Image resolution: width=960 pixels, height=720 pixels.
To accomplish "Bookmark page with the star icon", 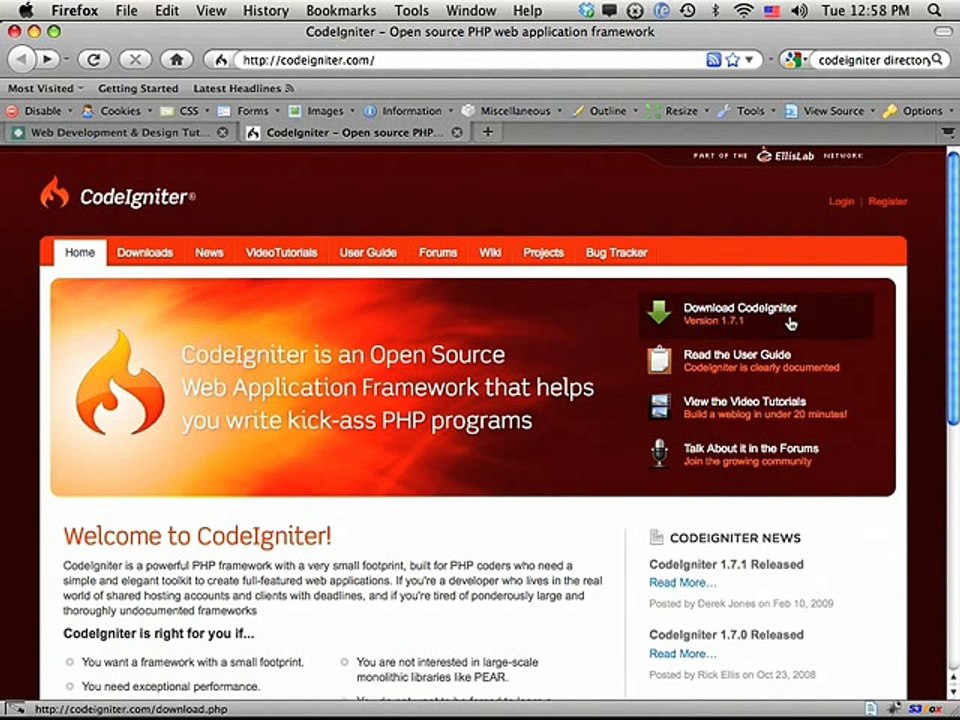I will click(732, 59).
